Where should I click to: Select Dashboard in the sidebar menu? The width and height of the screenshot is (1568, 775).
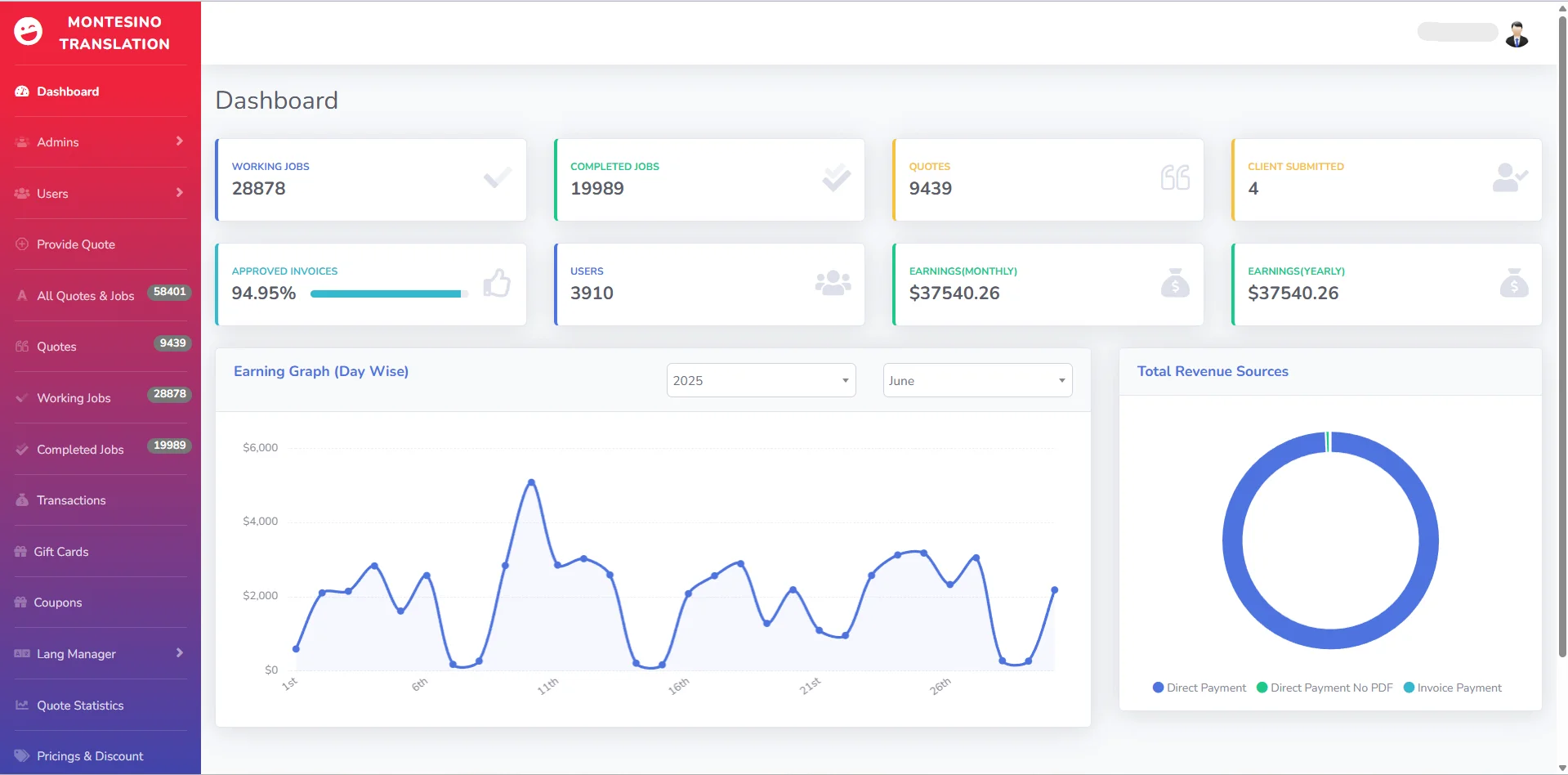[x=67, y=91]
